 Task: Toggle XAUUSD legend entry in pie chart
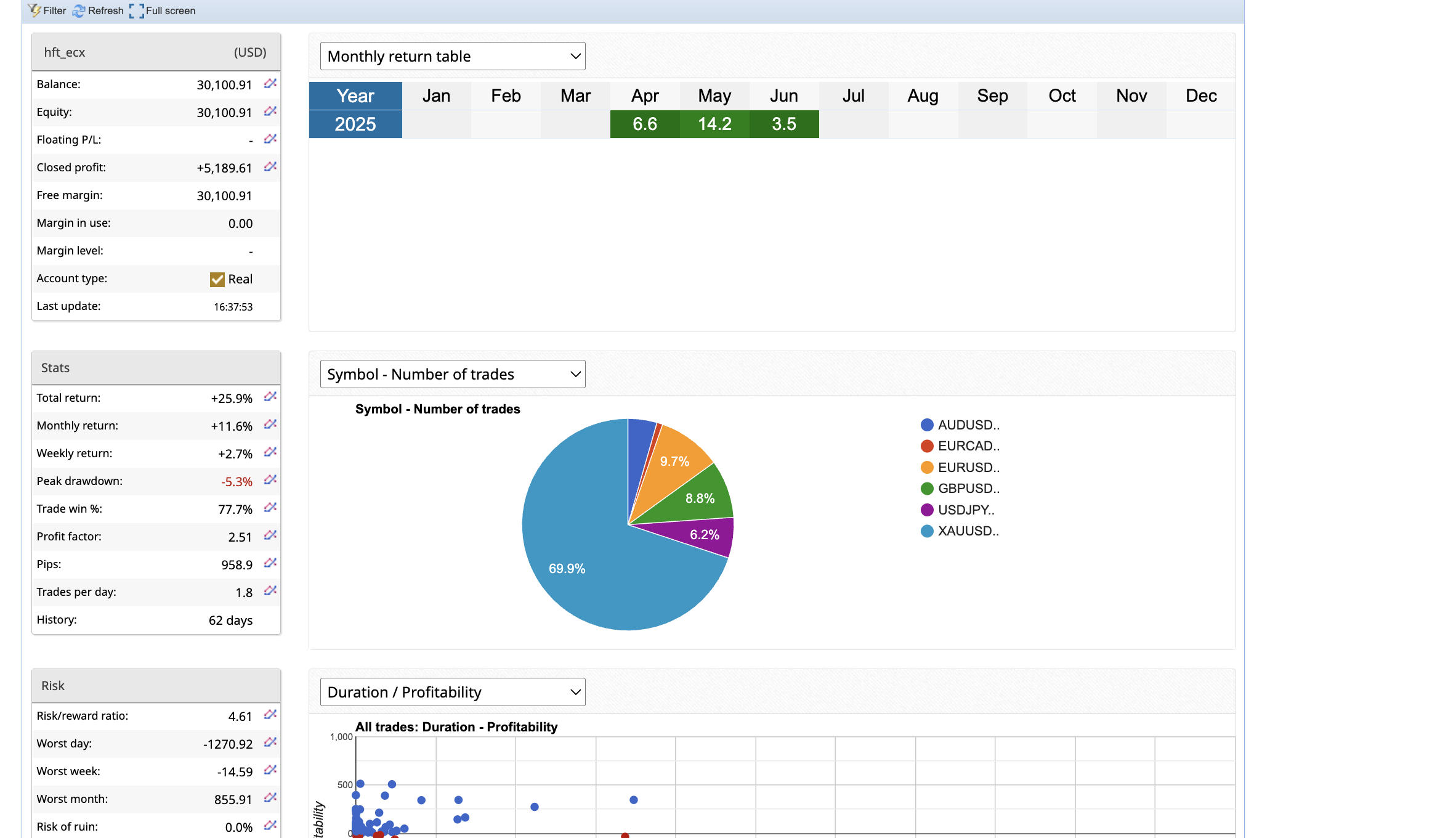click(960, 531)
